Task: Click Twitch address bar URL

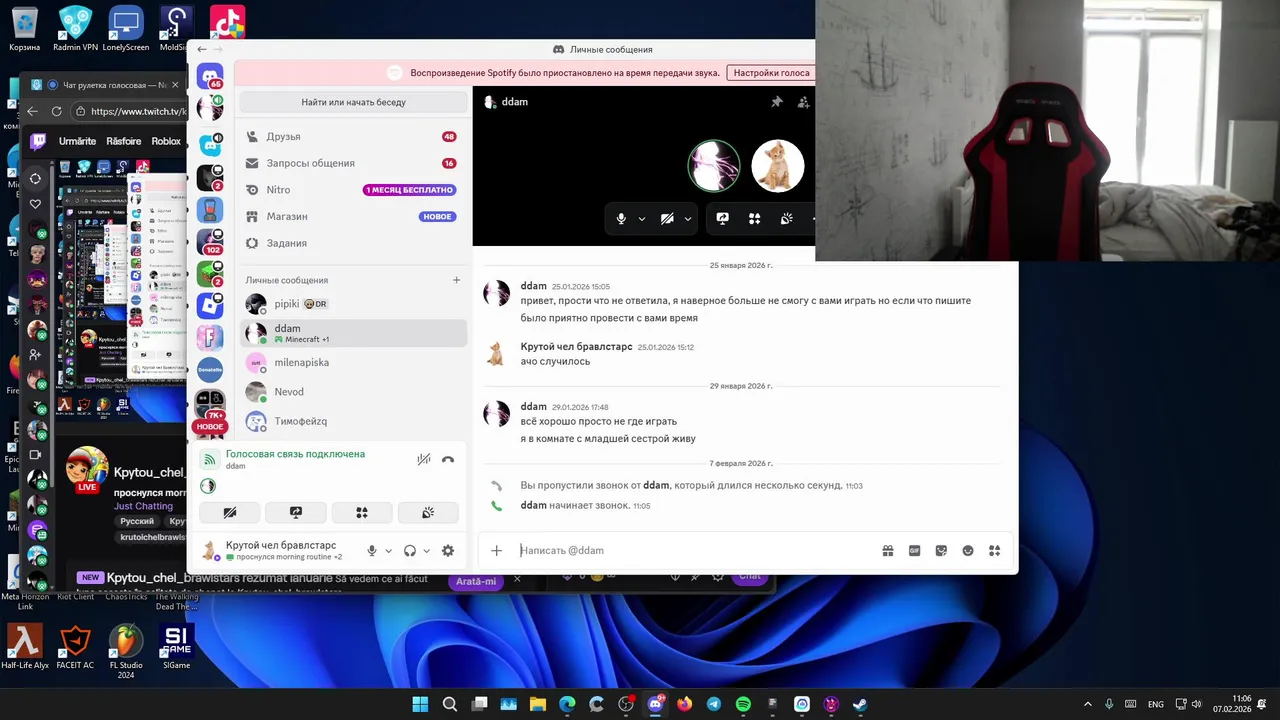Action: coord(138,112)
